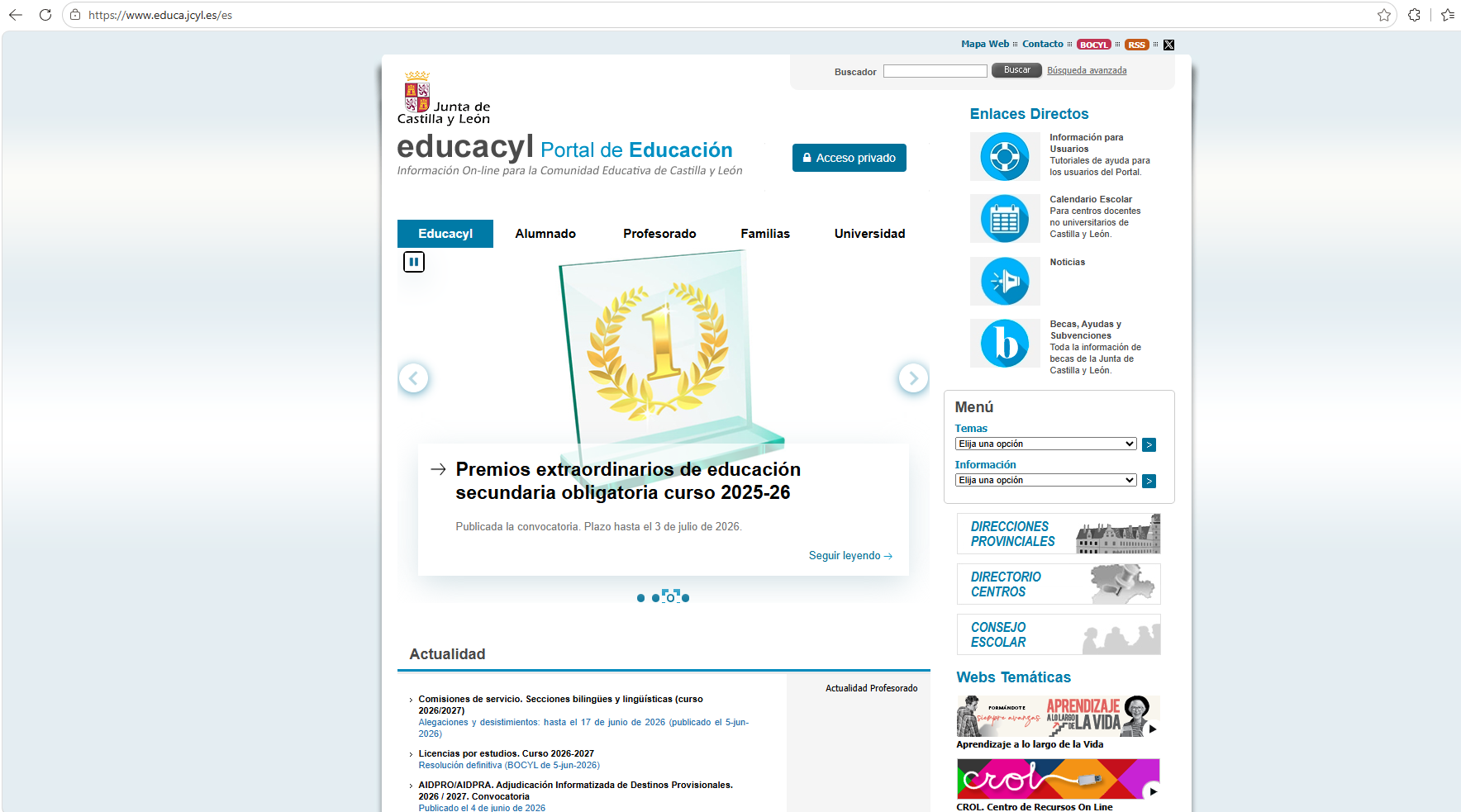The image size is (1461, 812).
Task: Open the Actualidad Profesorado link
Action: click(872, 688)
